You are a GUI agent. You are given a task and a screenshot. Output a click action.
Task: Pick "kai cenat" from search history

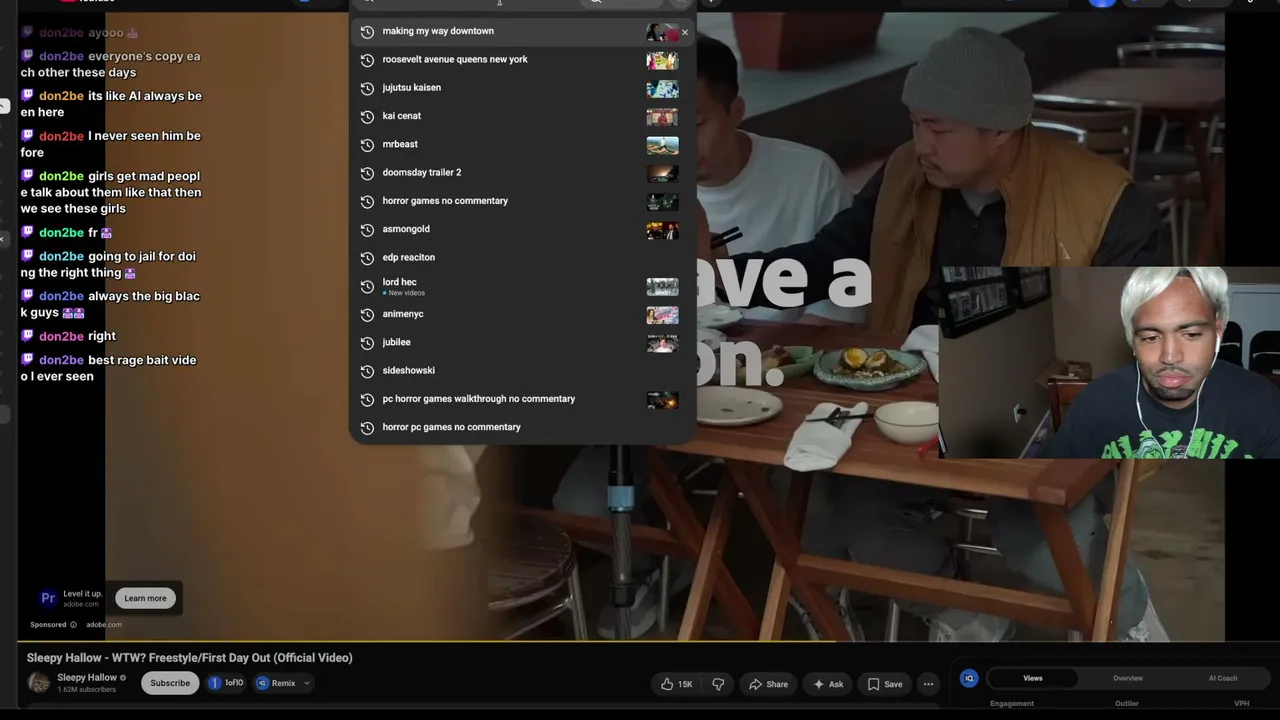pyautogui.click(x=522, y=116)
